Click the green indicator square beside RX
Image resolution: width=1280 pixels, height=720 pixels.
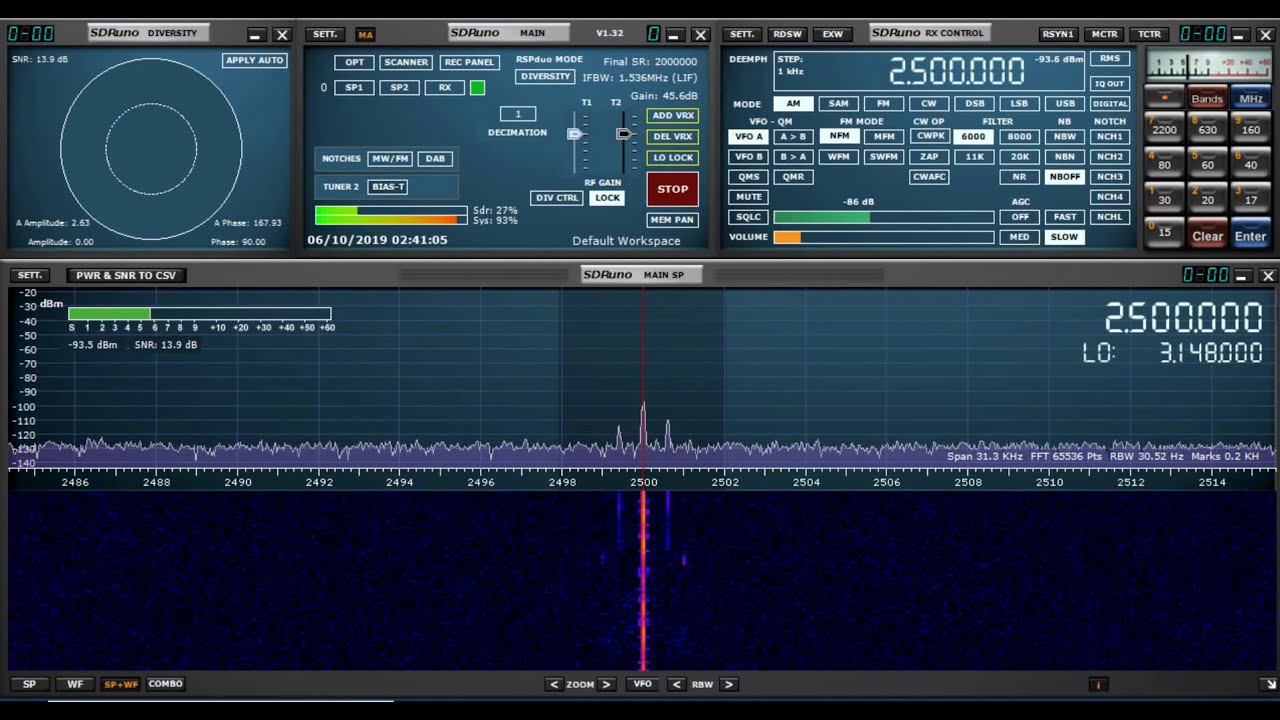pos(477,88)
